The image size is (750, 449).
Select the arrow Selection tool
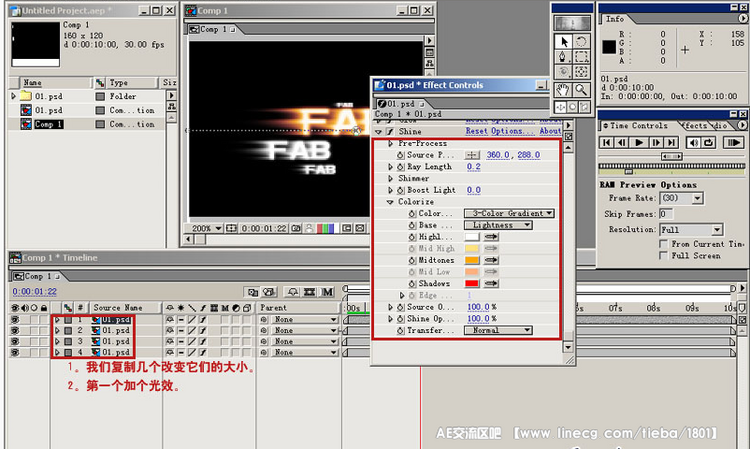point(563,42)
